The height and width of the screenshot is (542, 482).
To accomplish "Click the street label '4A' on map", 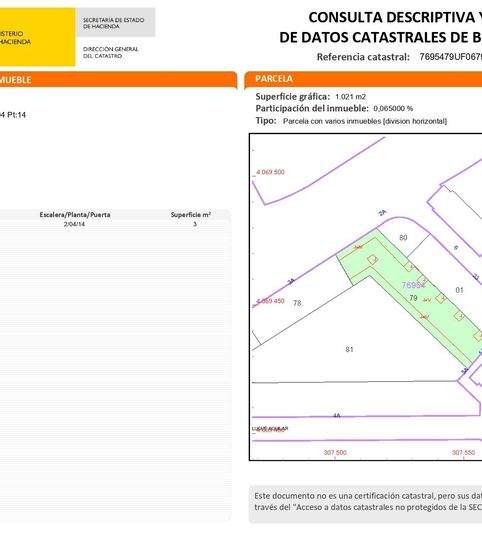I will [337, 415].
